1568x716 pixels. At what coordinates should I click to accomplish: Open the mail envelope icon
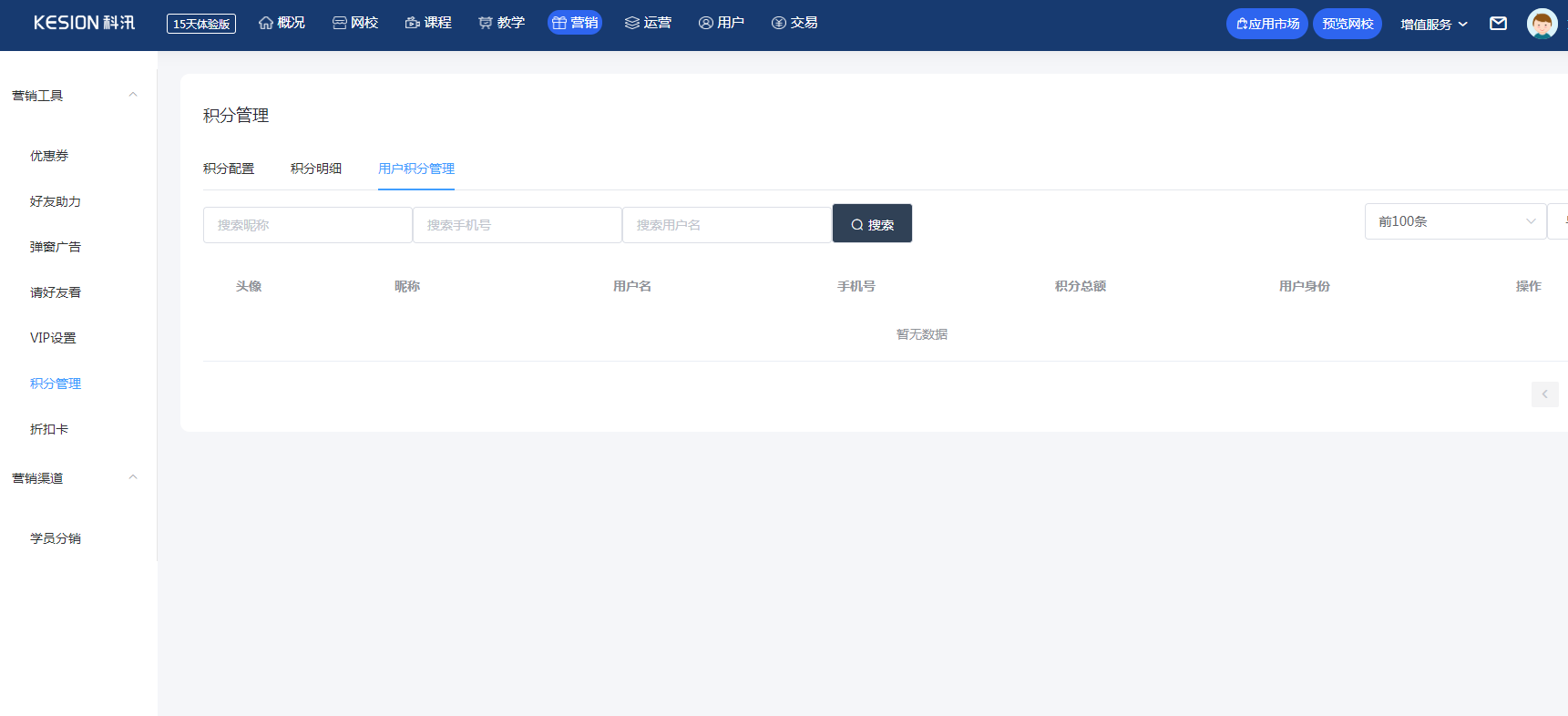pos(1498,24)
